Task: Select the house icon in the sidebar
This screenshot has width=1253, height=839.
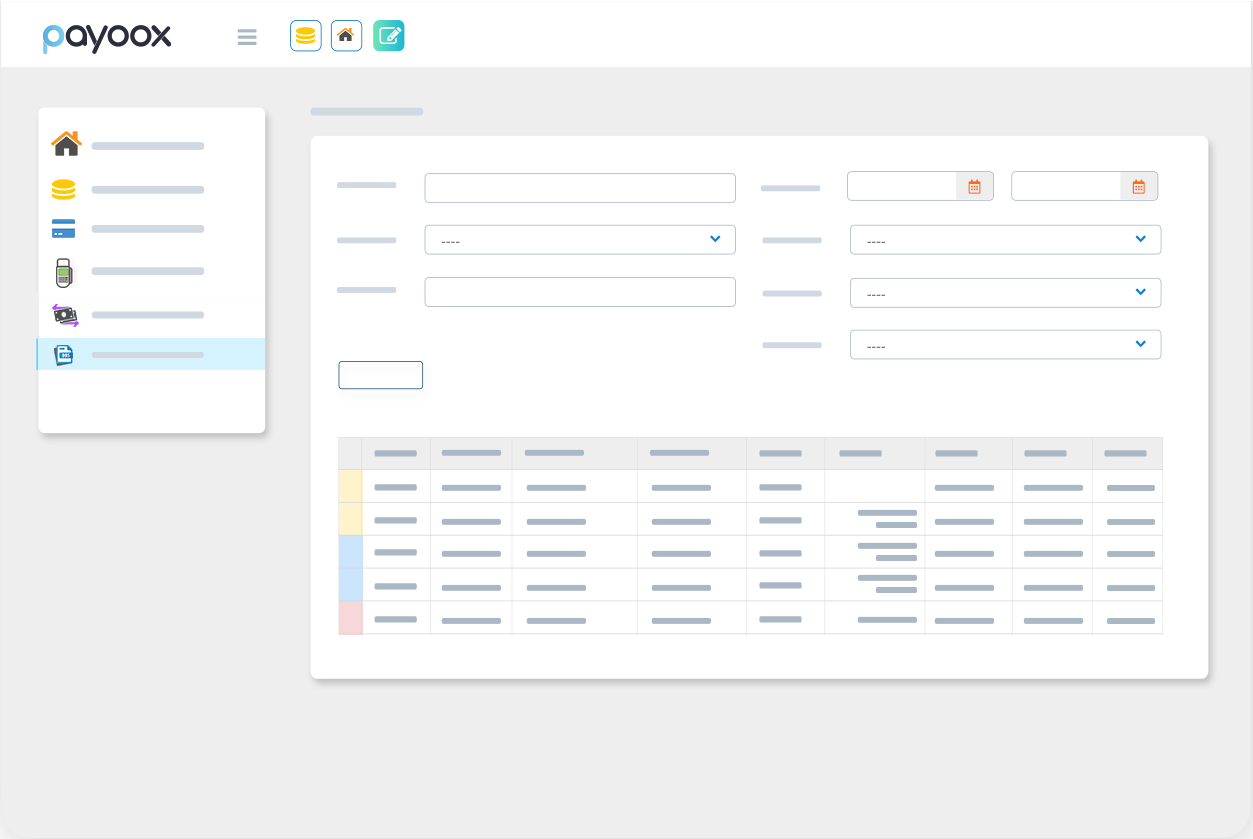Action: point(66,143)
